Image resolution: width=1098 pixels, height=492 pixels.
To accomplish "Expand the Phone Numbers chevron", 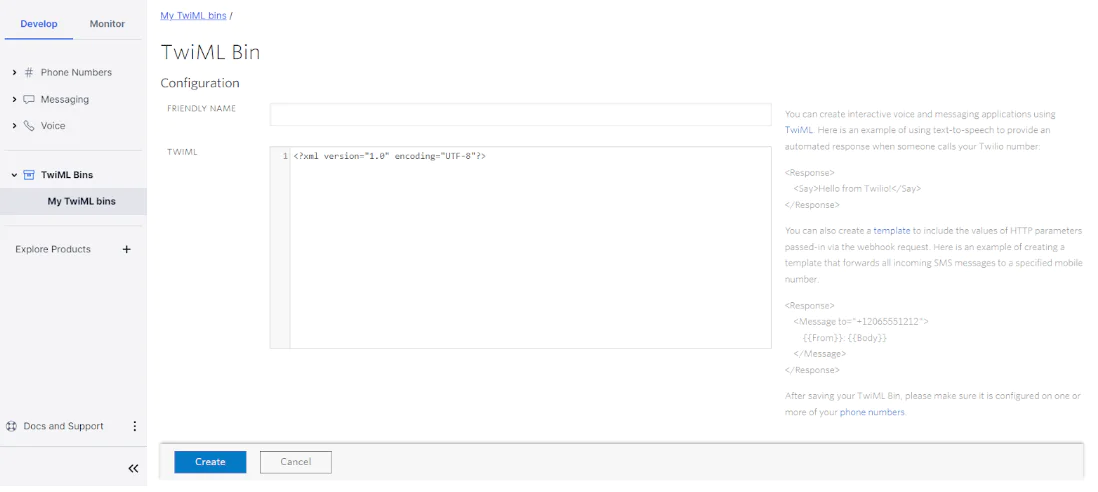I will pyautogui.click(x=14, y=73).
